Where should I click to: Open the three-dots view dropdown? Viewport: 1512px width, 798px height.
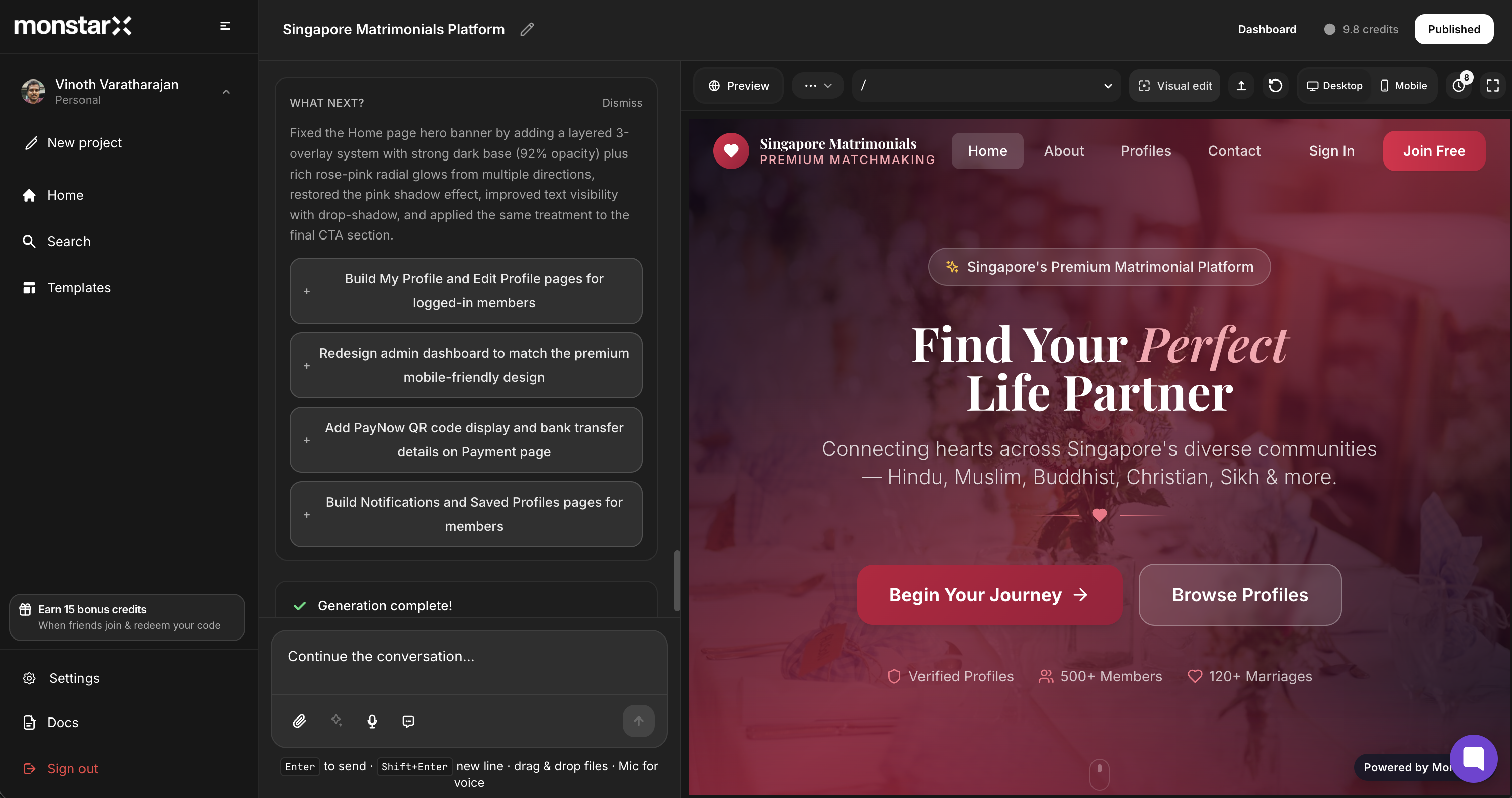coord(818,86)
